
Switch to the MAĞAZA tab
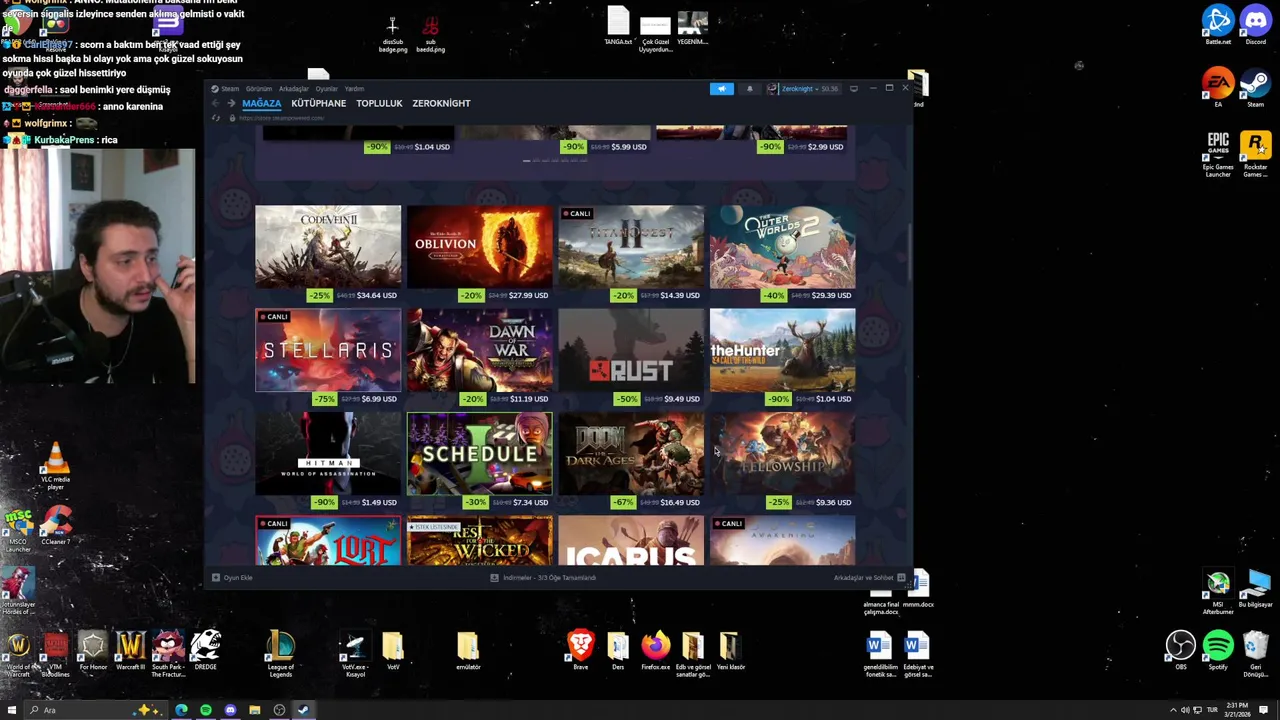pyautogui.click(x=261, y=103)
